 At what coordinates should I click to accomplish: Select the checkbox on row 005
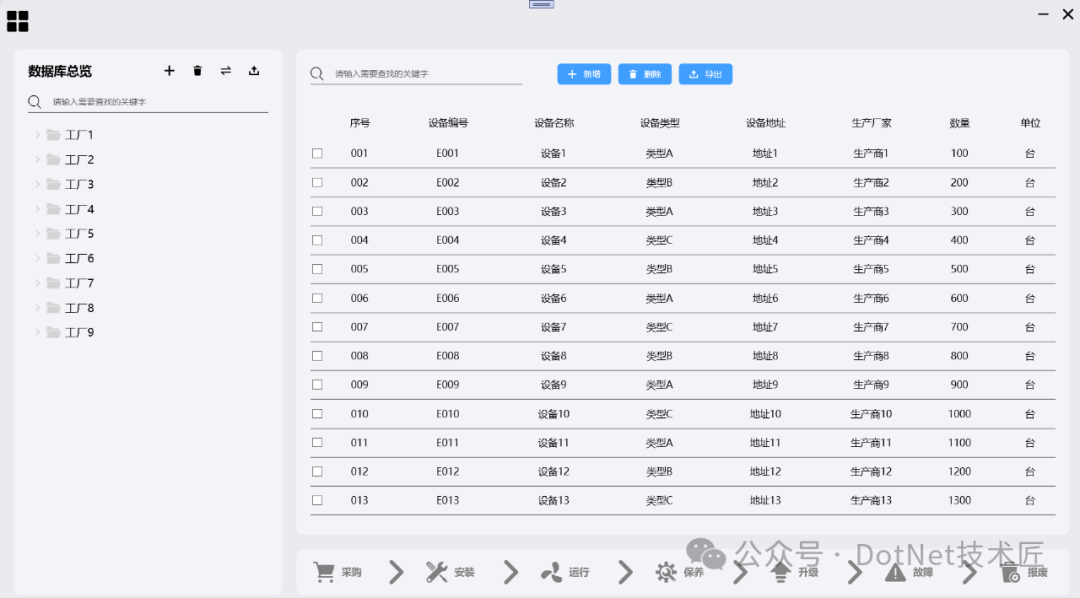[317, 269]
